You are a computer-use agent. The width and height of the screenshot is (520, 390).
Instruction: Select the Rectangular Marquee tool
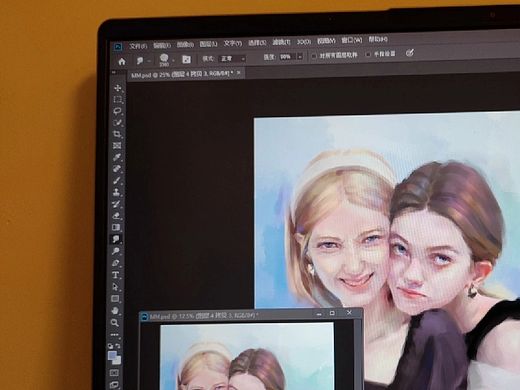click(117, 100)
